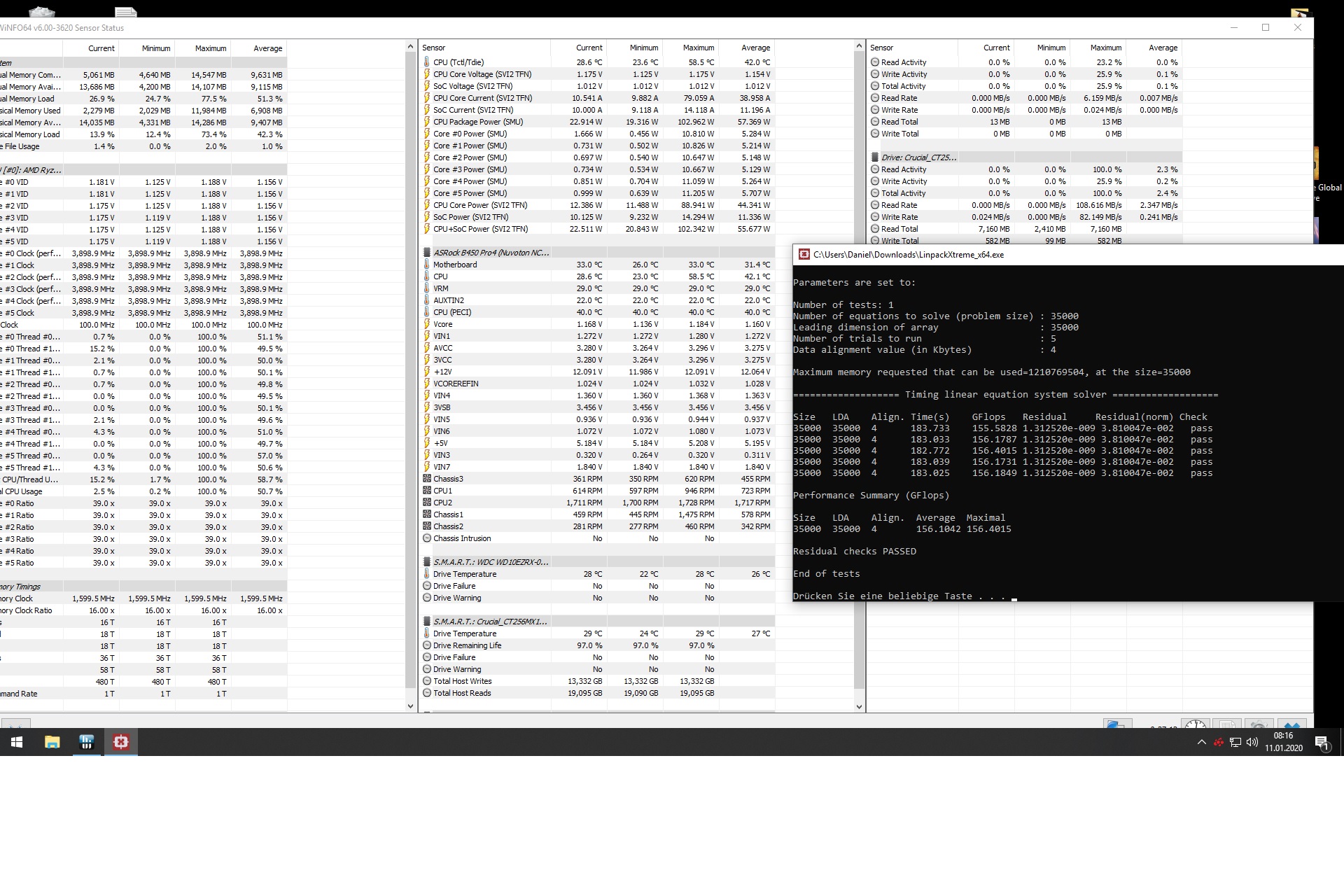Click the clock reset icon in HWiNFO toolbar
The image size is (1344, 896).
click(x=1195, y=724)
